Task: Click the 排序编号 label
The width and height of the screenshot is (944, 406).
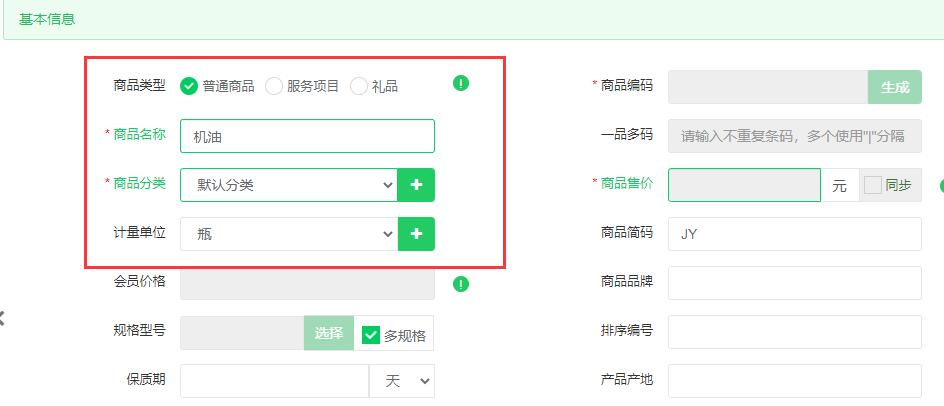Action: (x=627, y=330)
